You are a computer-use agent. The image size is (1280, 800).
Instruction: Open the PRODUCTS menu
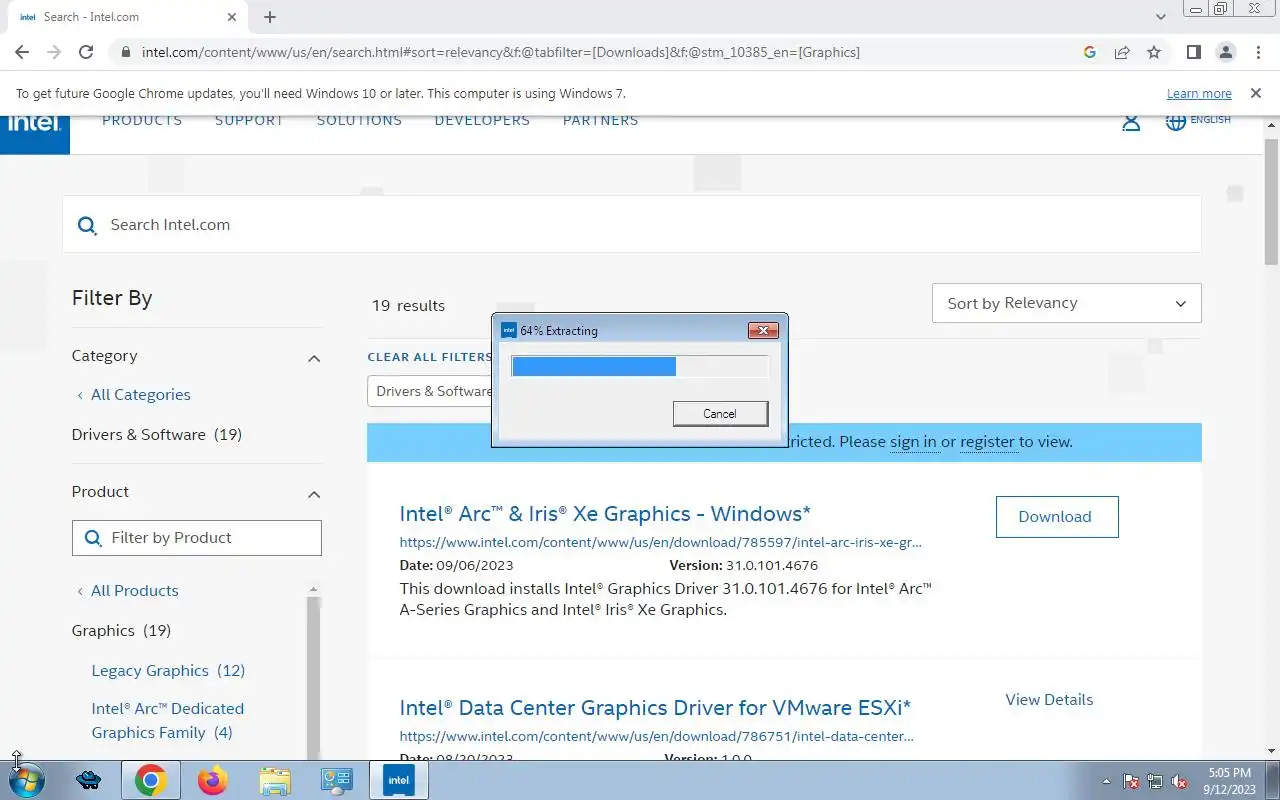pyautogui.click(x=142, y=120)
